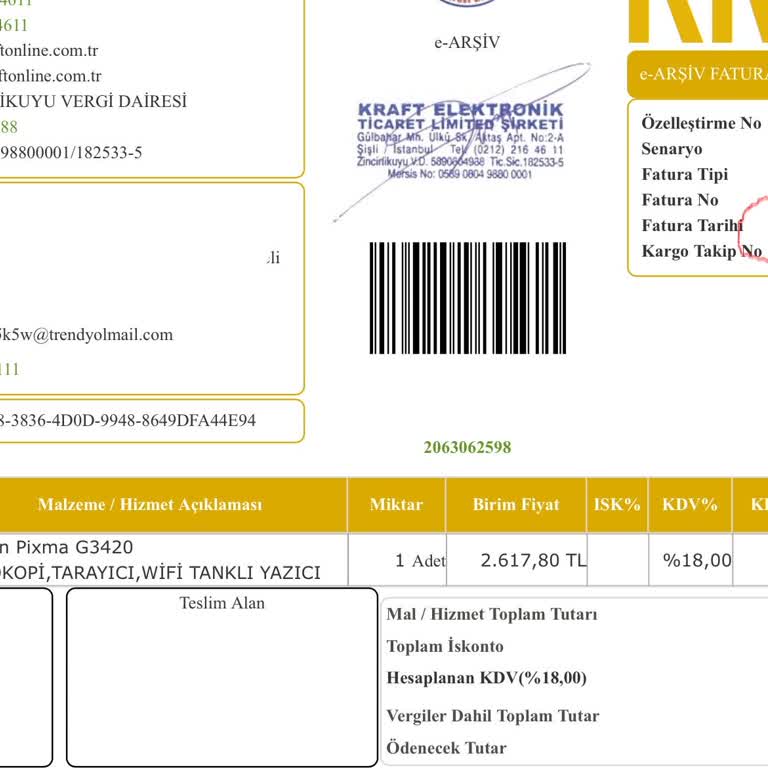Click Mal / Hizmet Toplam Tutarı label
Image resolution: width=768 pixels, height=768 pixels.
pyautogui.click(x=492, y=614)
